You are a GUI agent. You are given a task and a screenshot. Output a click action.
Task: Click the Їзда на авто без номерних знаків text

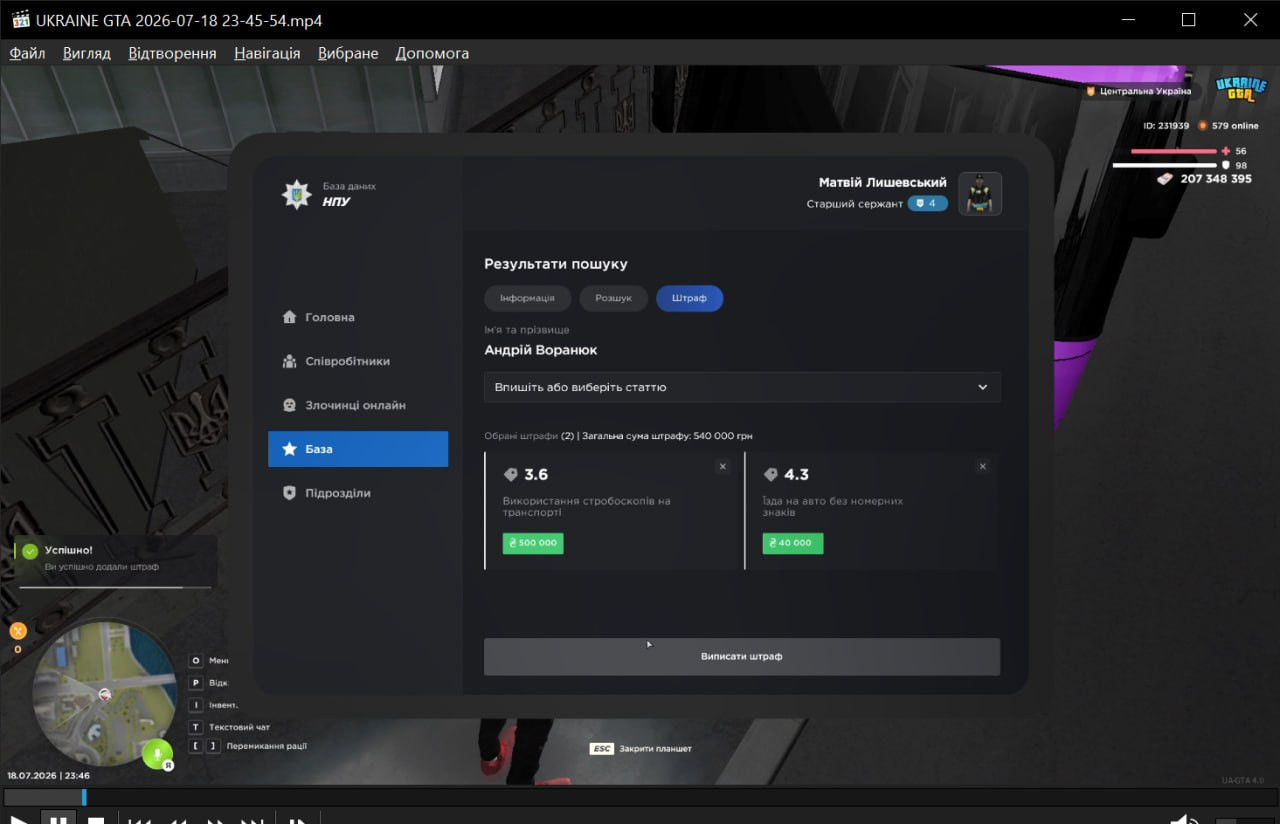[x=833, y=506]
